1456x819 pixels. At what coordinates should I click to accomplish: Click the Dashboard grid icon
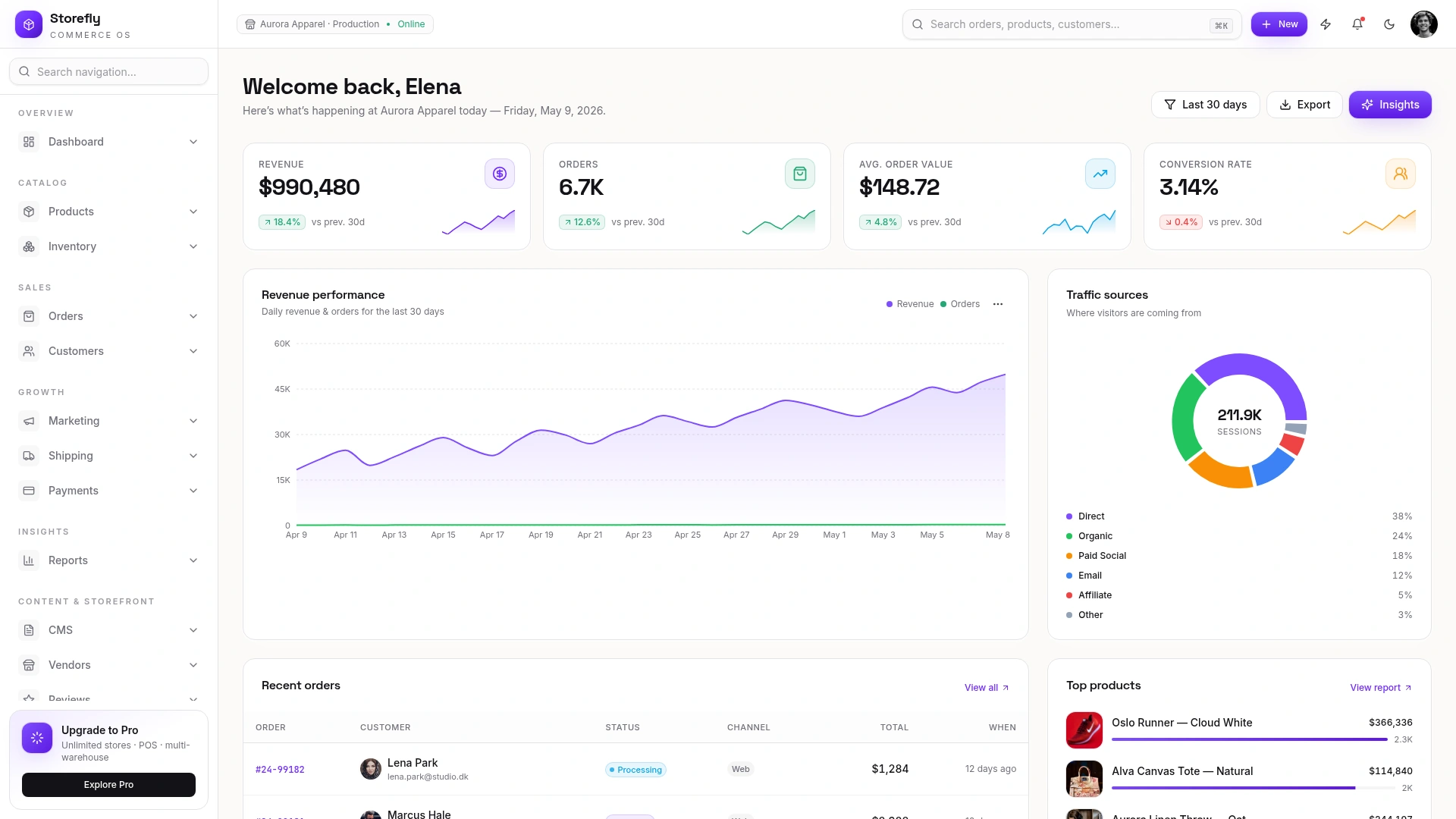click(29, 142)
